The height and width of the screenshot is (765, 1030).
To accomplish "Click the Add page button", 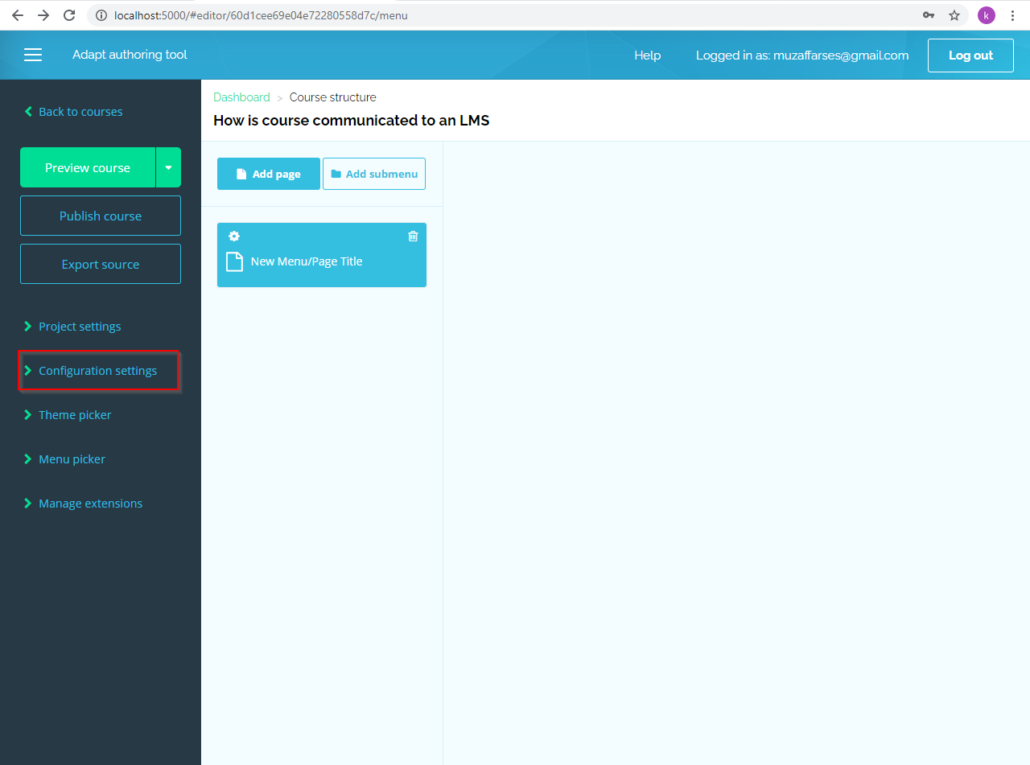I will click(268, 174).
